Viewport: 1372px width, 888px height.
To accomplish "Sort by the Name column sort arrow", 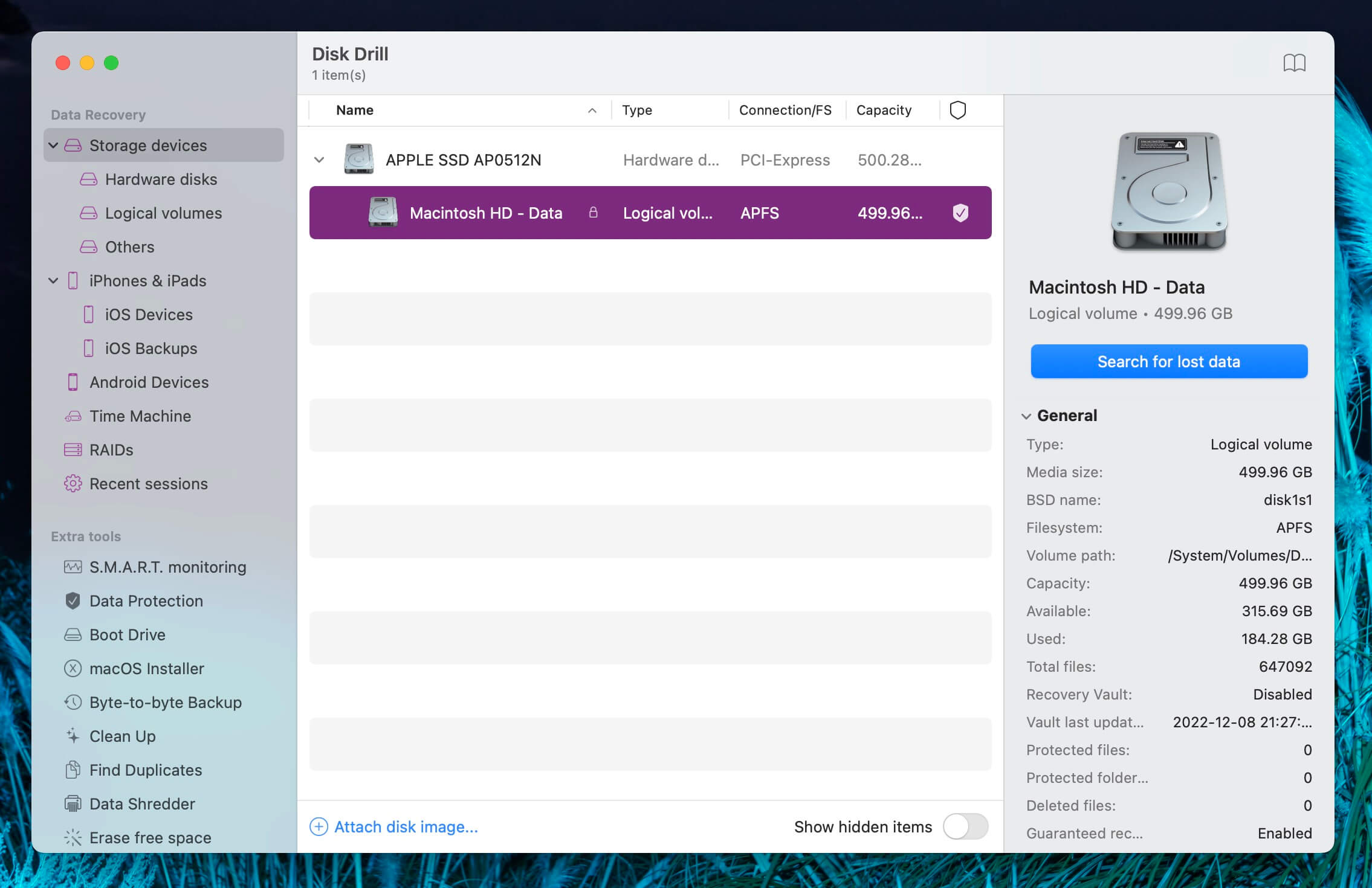I will click(x=592, y=111).
